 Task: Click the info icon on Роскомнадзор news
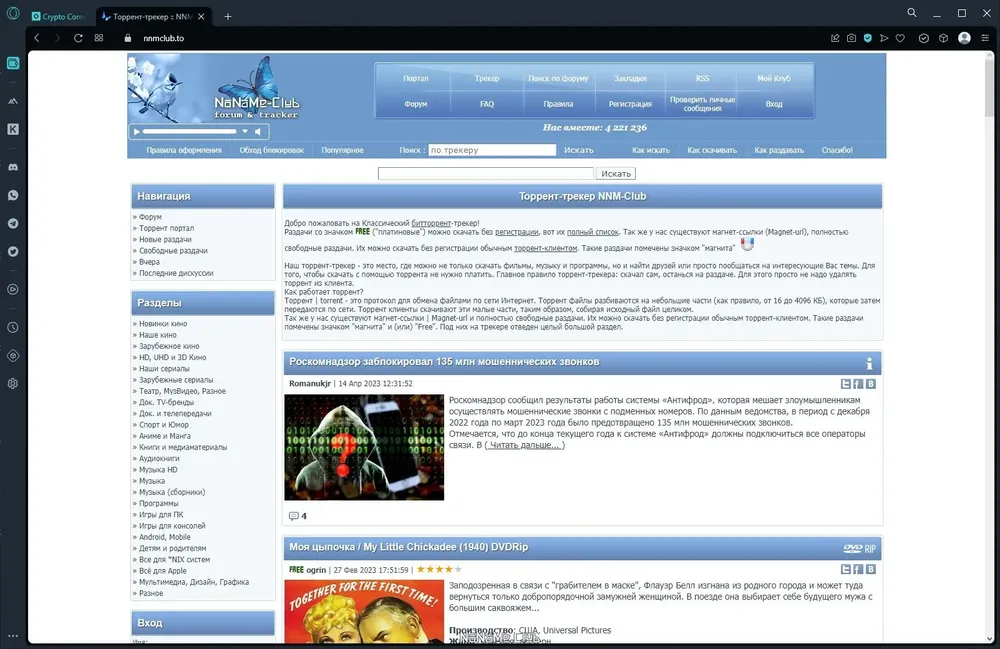click(x=869, y=363)
